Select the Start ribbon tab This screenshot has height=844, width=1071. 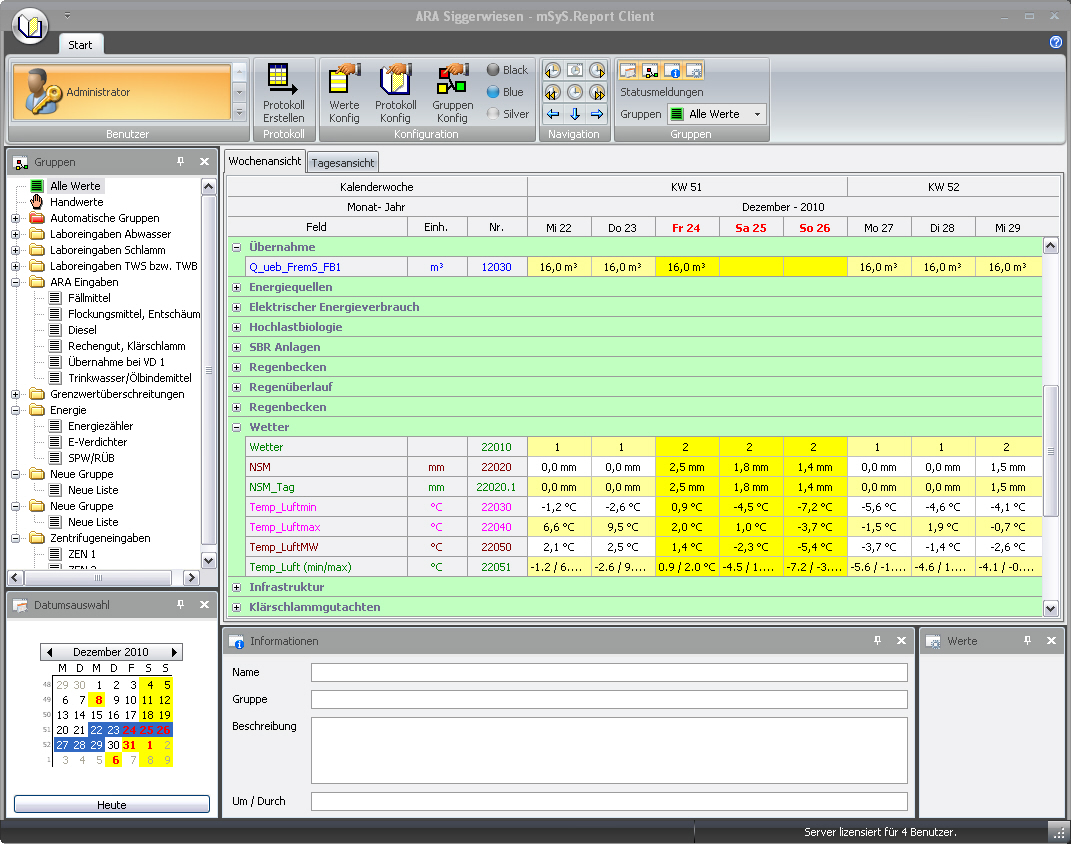point(80,45)
